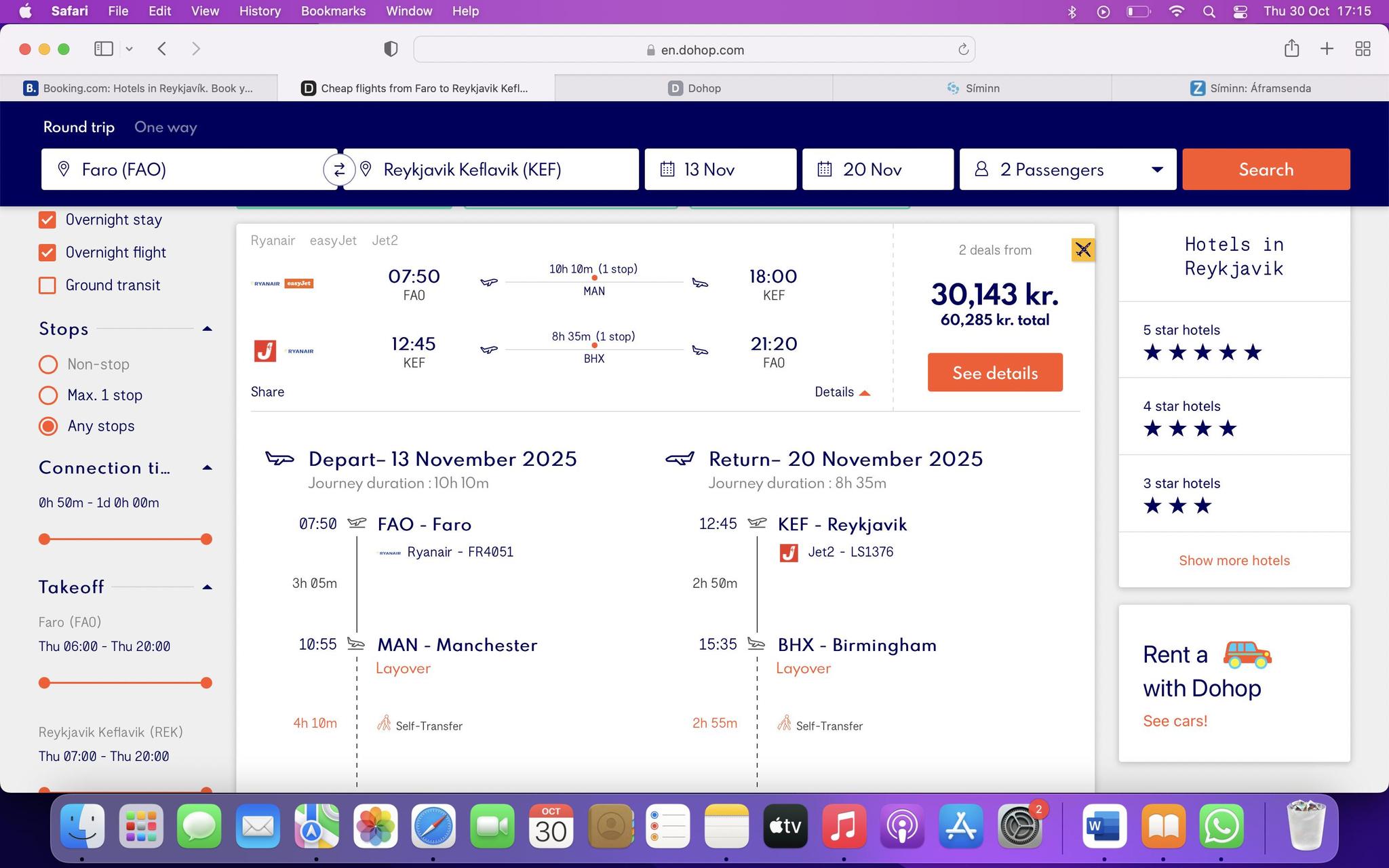Open the privacy report shield icon
The height and width of the screenshot is (868, 1389).
click(x=391, y=49)
